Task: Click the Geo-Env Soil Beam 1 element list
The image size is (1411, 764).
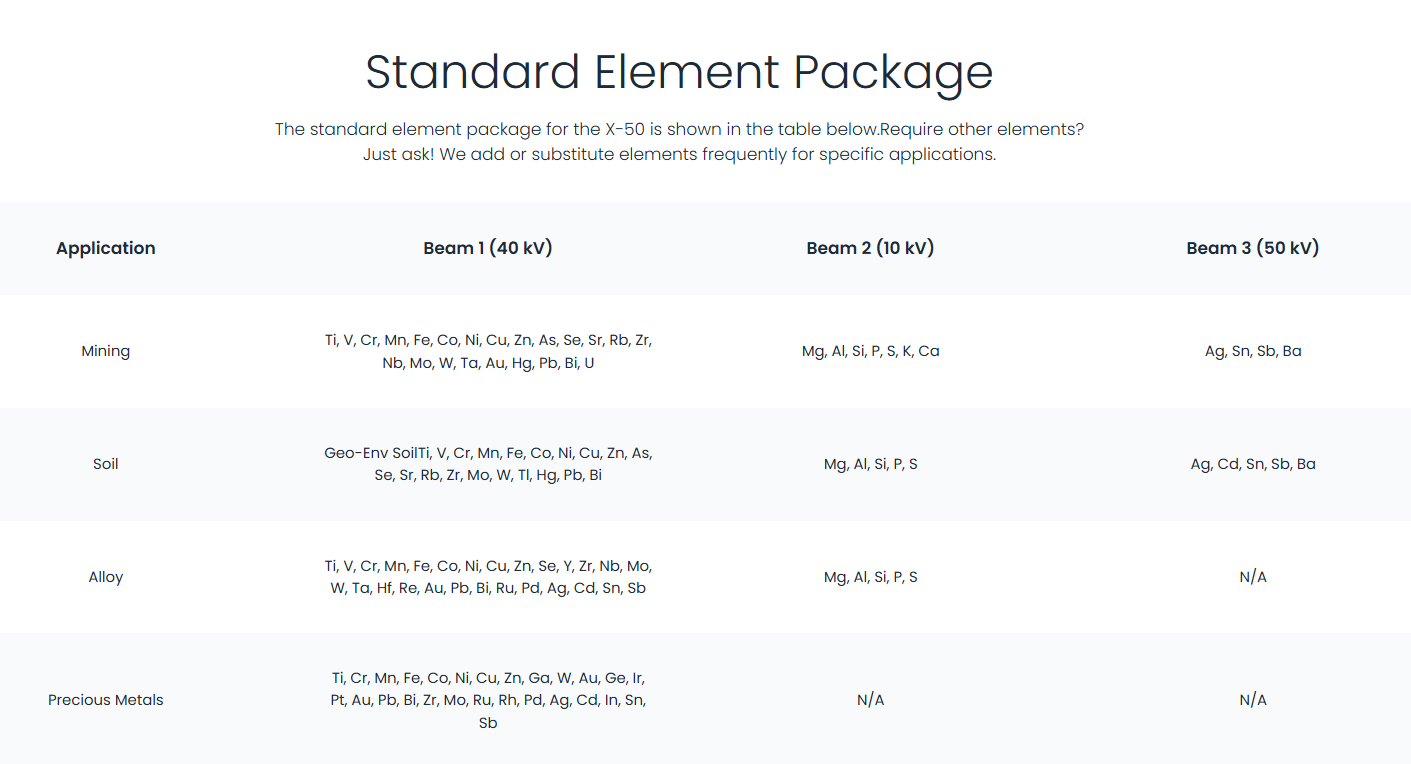Action: (488, 464)
